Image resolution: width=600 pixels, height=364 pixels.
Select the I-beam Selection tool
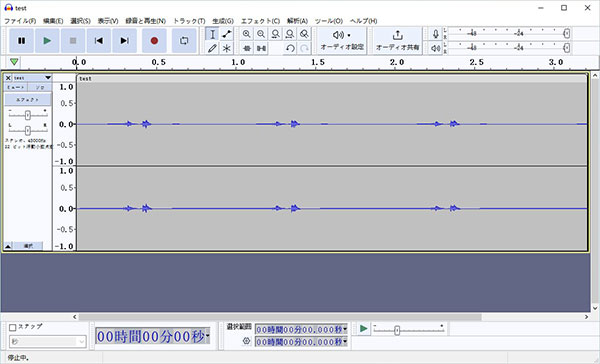(212, 34)
